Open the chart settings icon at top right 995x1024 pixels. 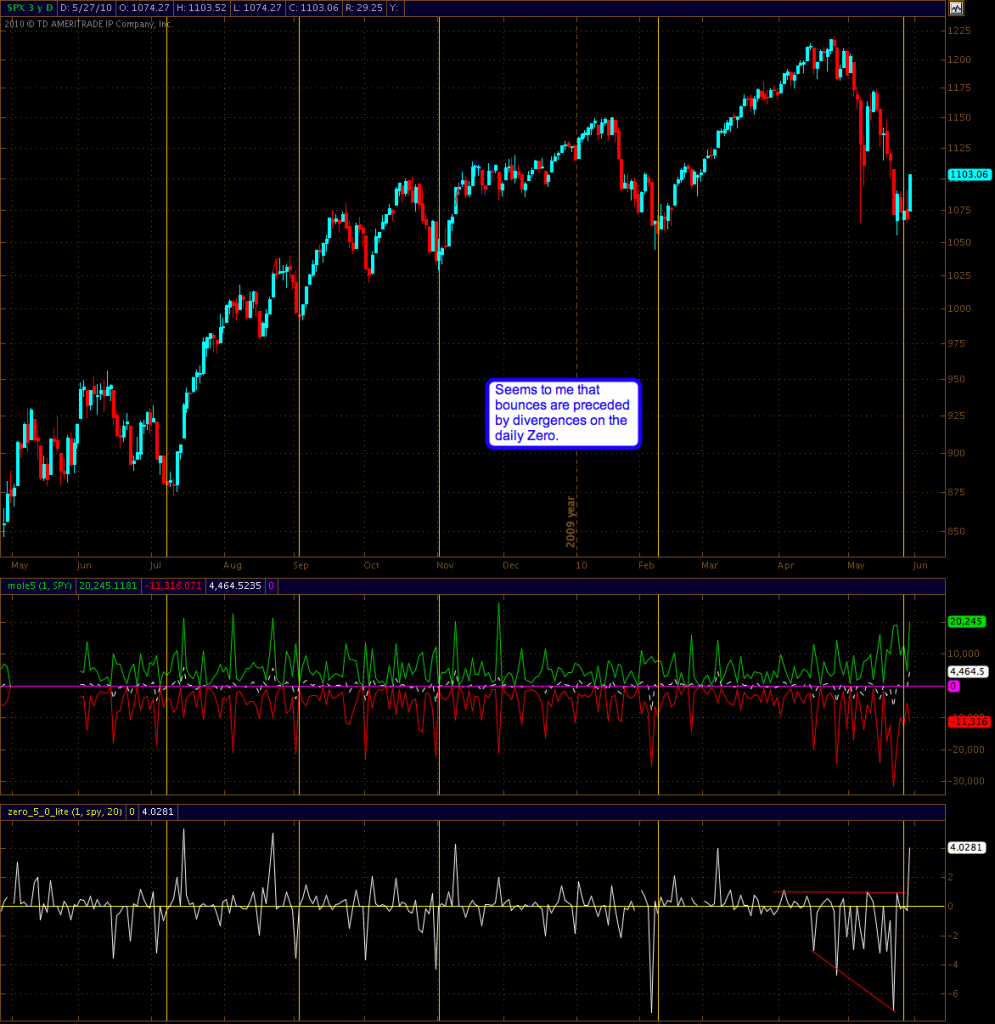(956, 8)
